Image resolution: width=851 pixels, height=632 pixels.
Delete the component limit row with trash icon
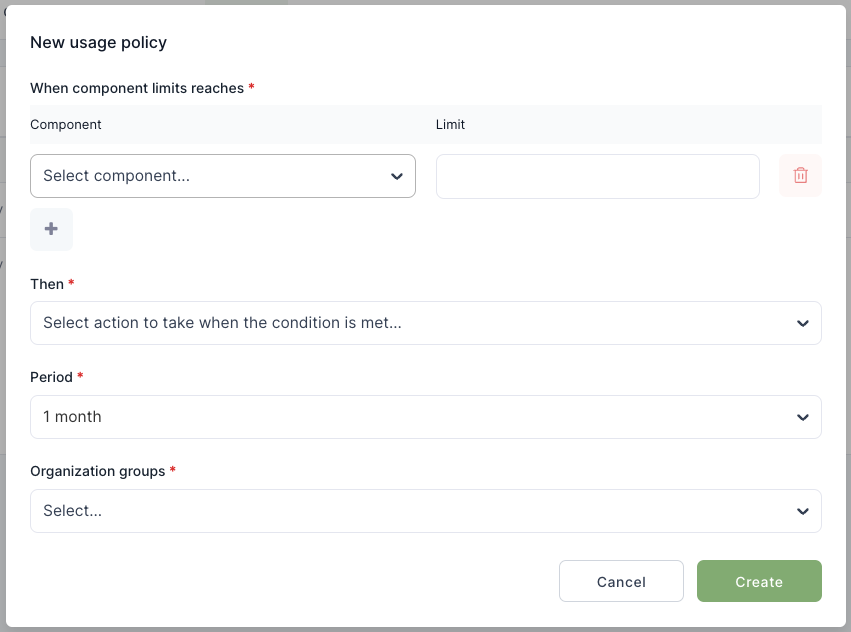800,176
